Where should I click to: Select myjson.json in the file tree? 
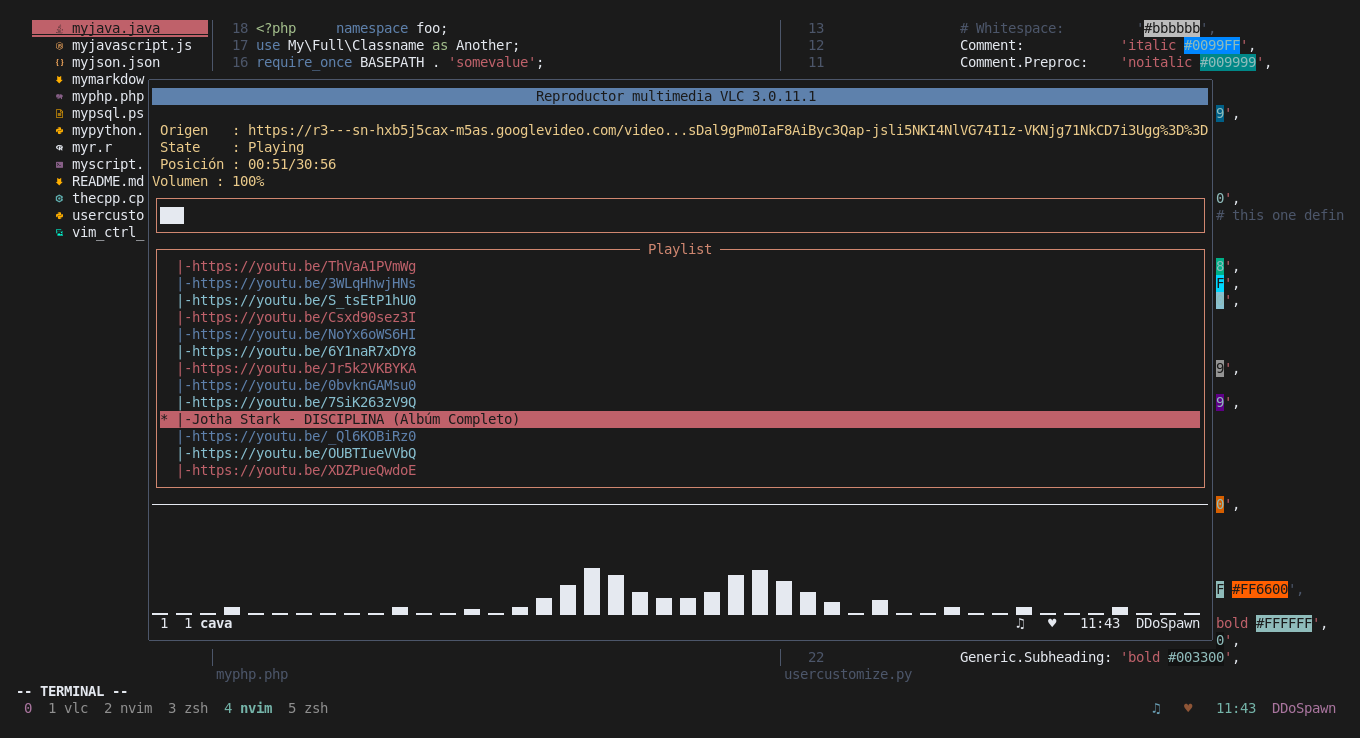(116, 62)
